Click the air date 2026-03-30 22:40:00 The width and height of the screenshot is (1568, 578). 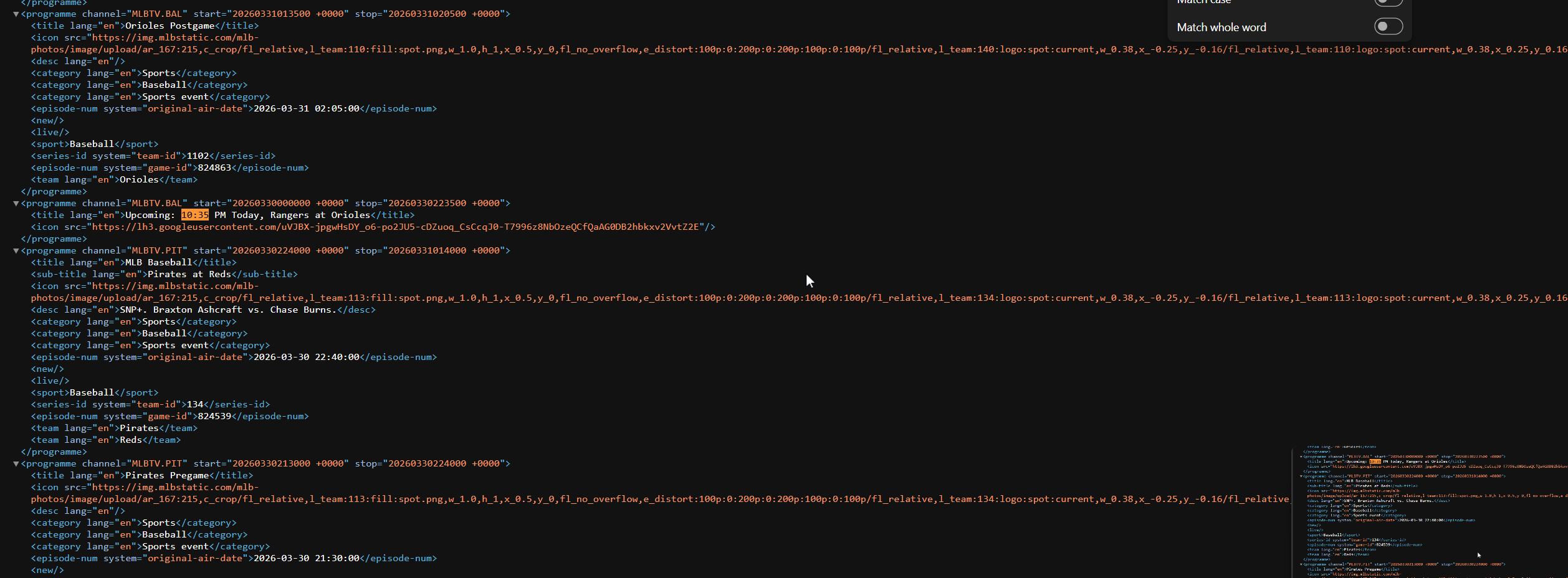click(x=306, y=357)
